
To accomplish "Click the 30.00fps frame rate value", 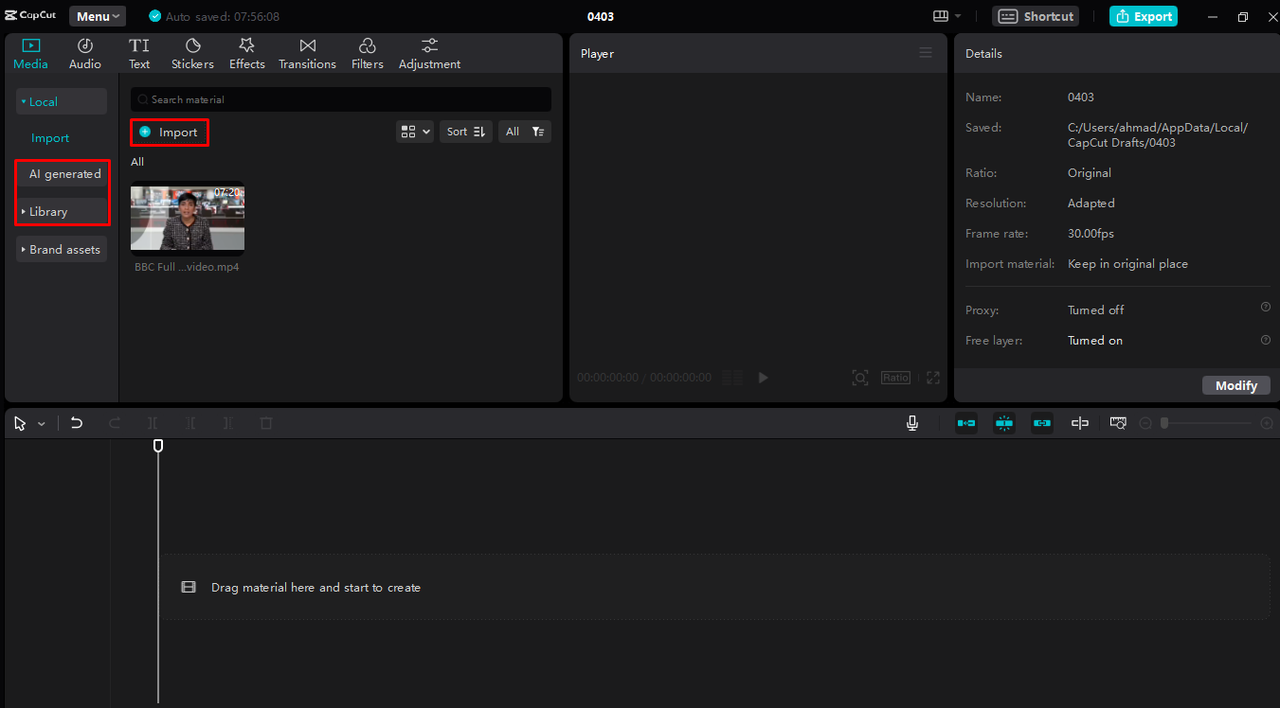I will pos(1091,233).
